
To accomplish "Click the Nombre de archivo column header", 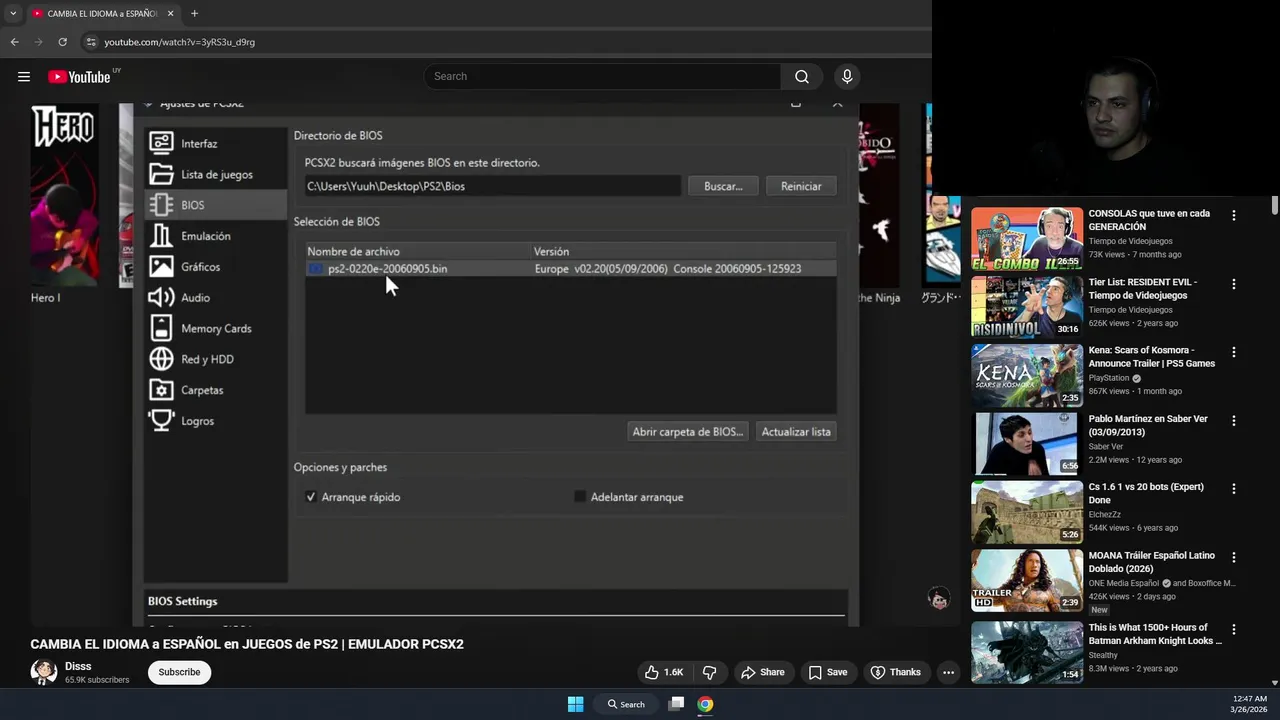I will click(x=353, y=252).
